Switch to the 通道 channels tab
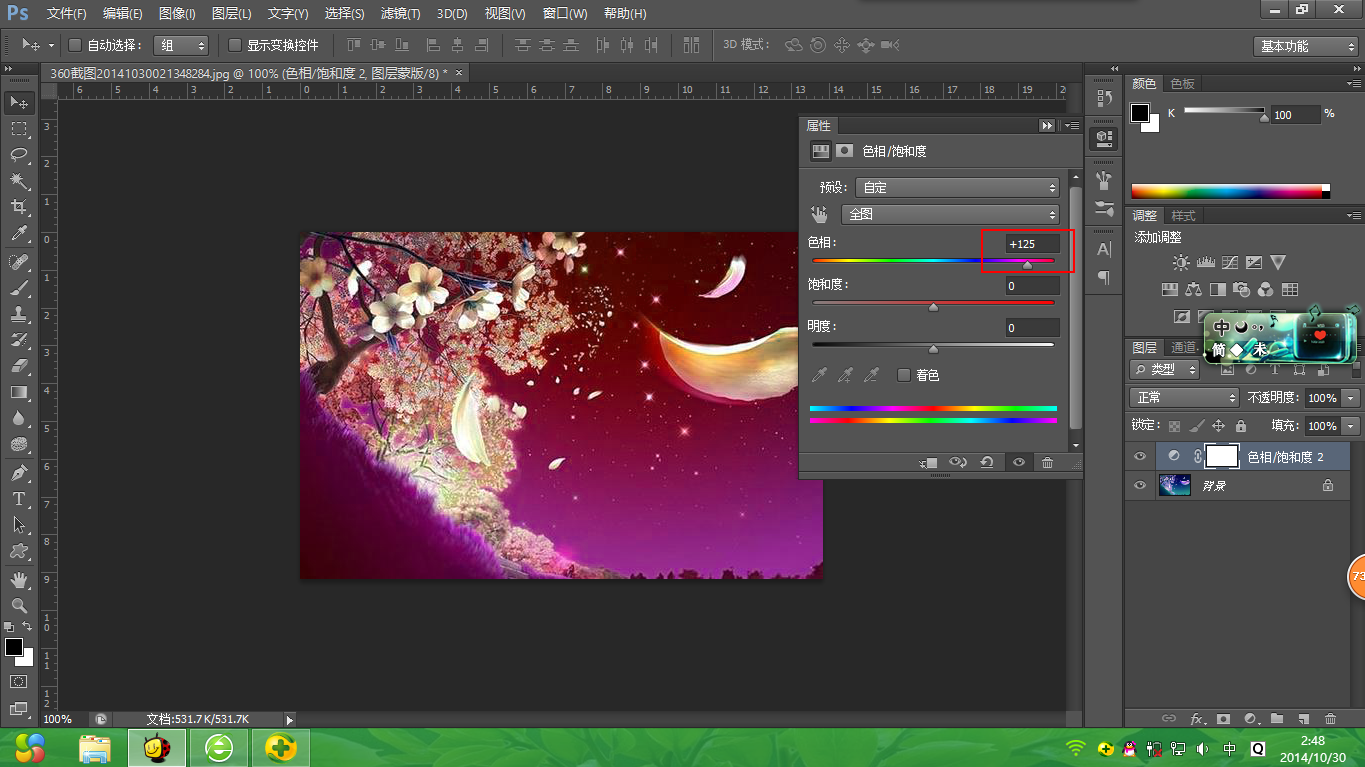The image size is (1365, 767). point(1183,348)
